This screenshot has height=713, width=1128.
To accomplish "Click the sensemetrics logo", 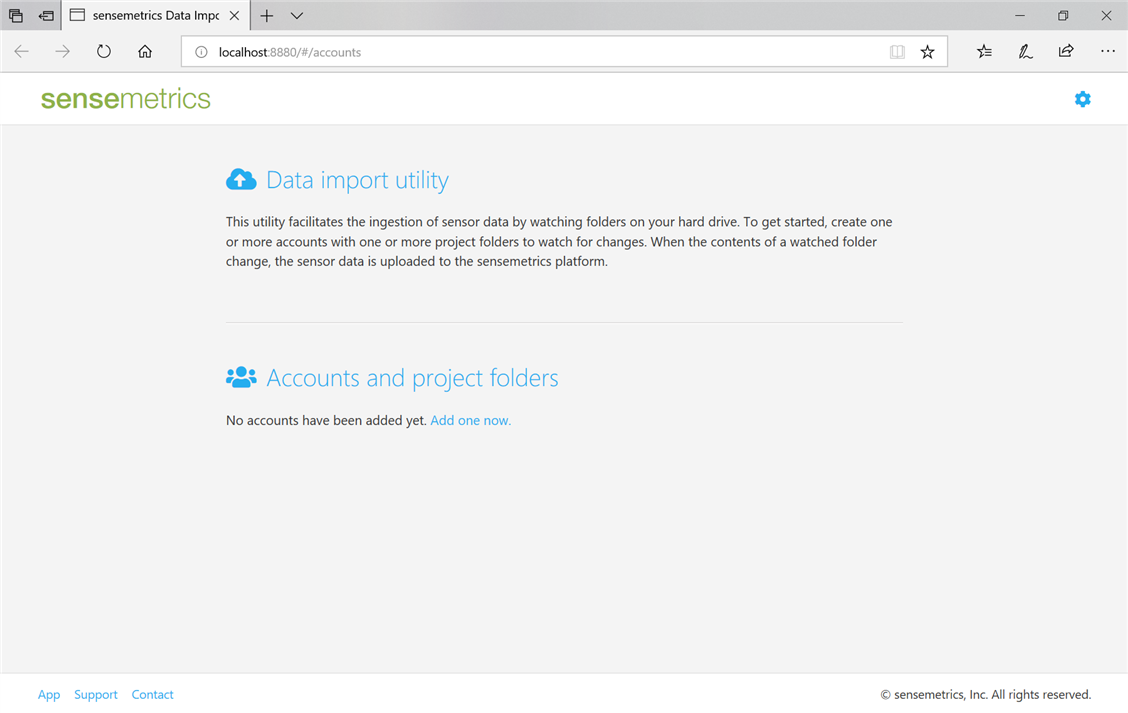I will coord(126,99).
